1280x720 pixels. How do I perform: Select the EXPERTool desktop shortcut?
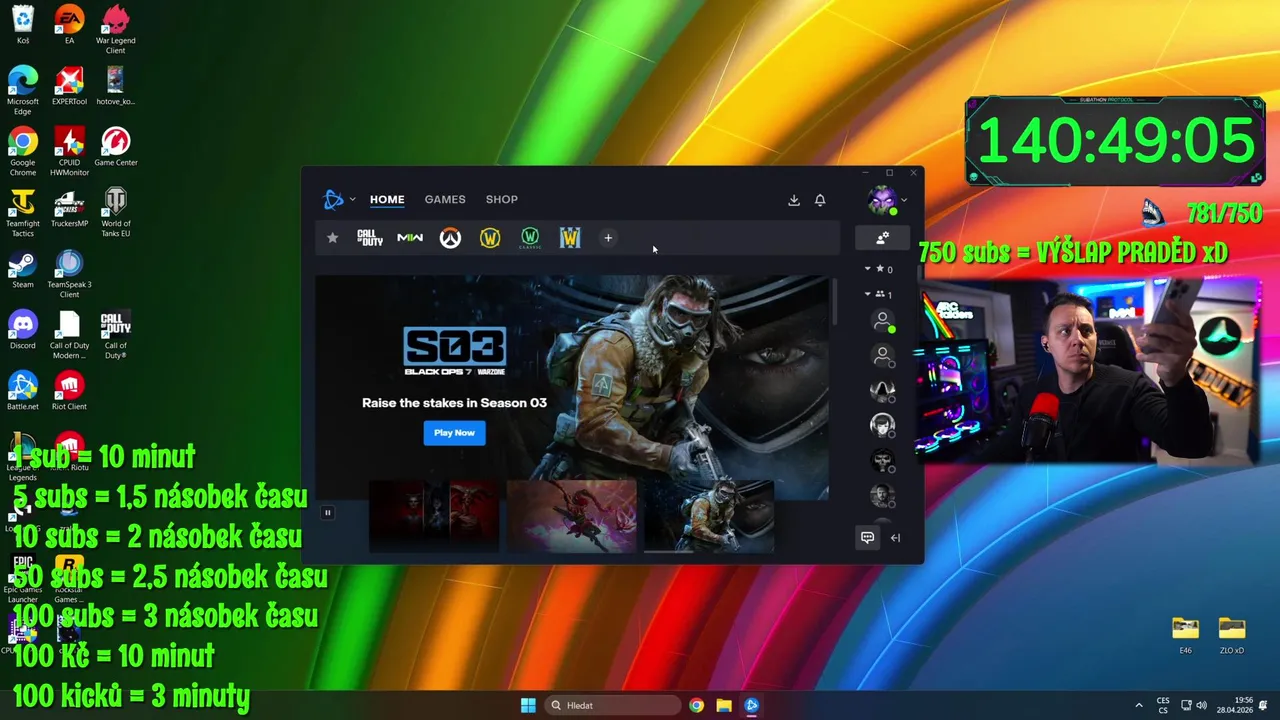[x=69, y=86]
